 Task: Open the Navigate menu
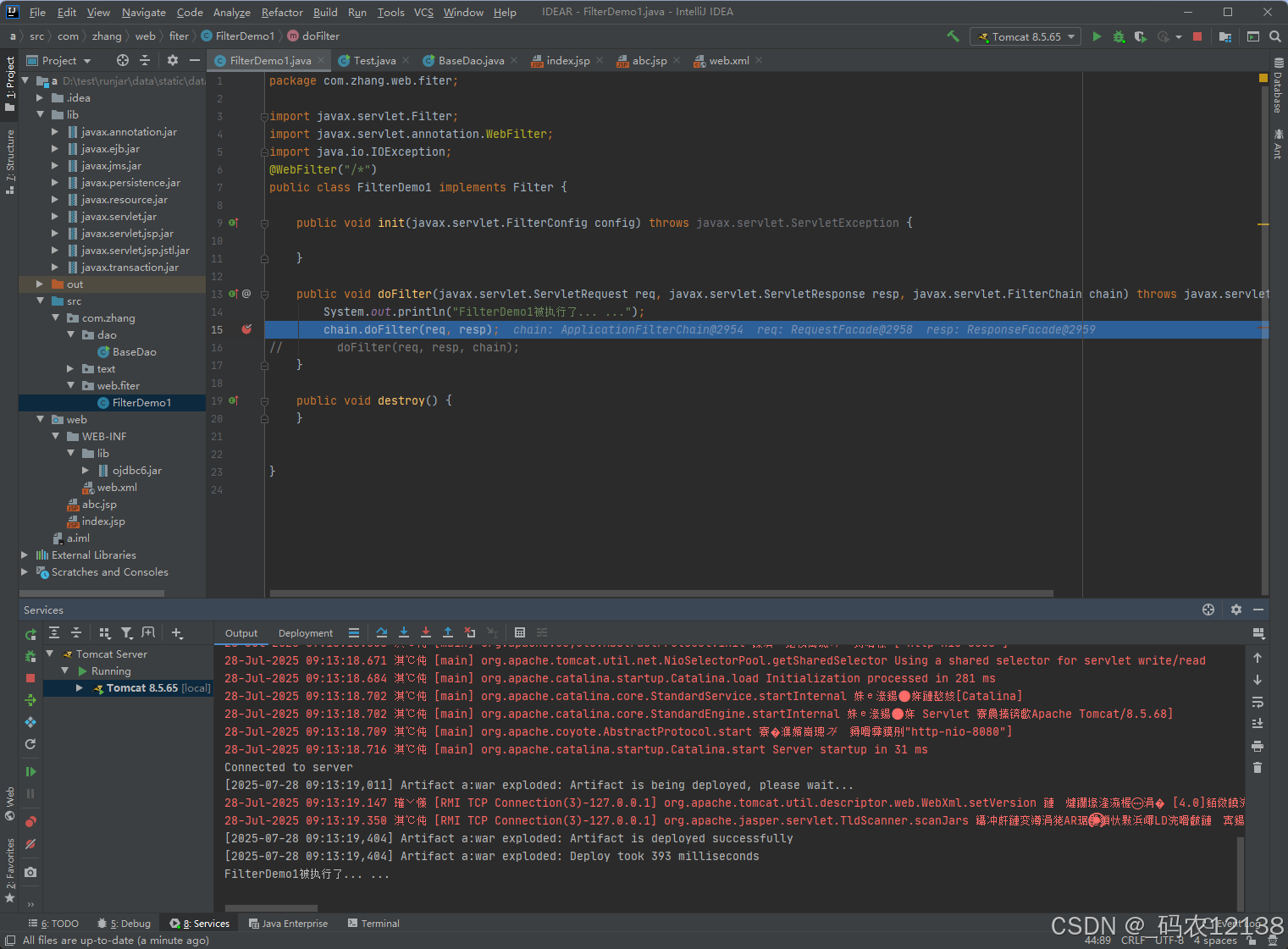[144, 12]
